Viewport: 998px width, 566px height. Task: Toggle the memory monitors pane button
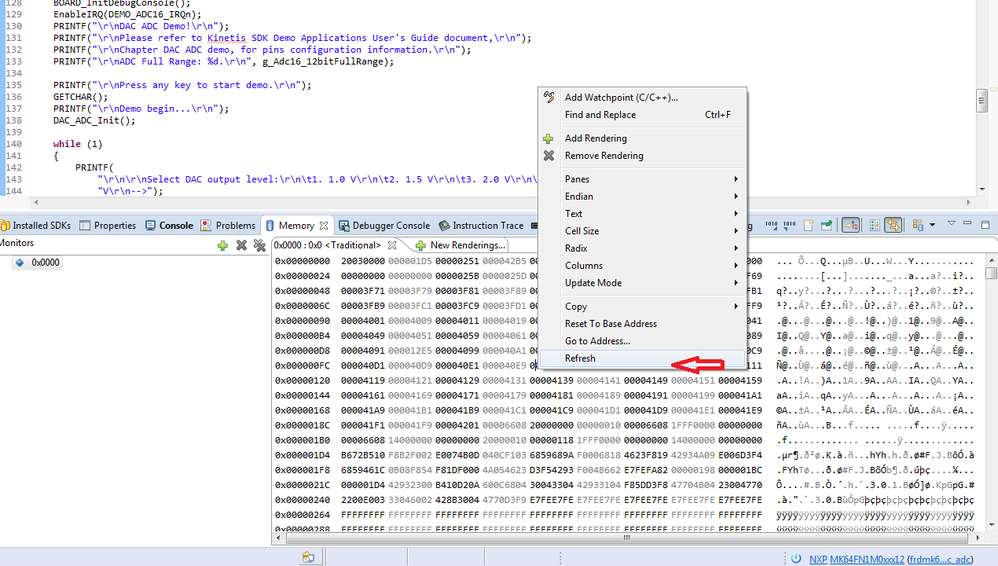(851, 225)
